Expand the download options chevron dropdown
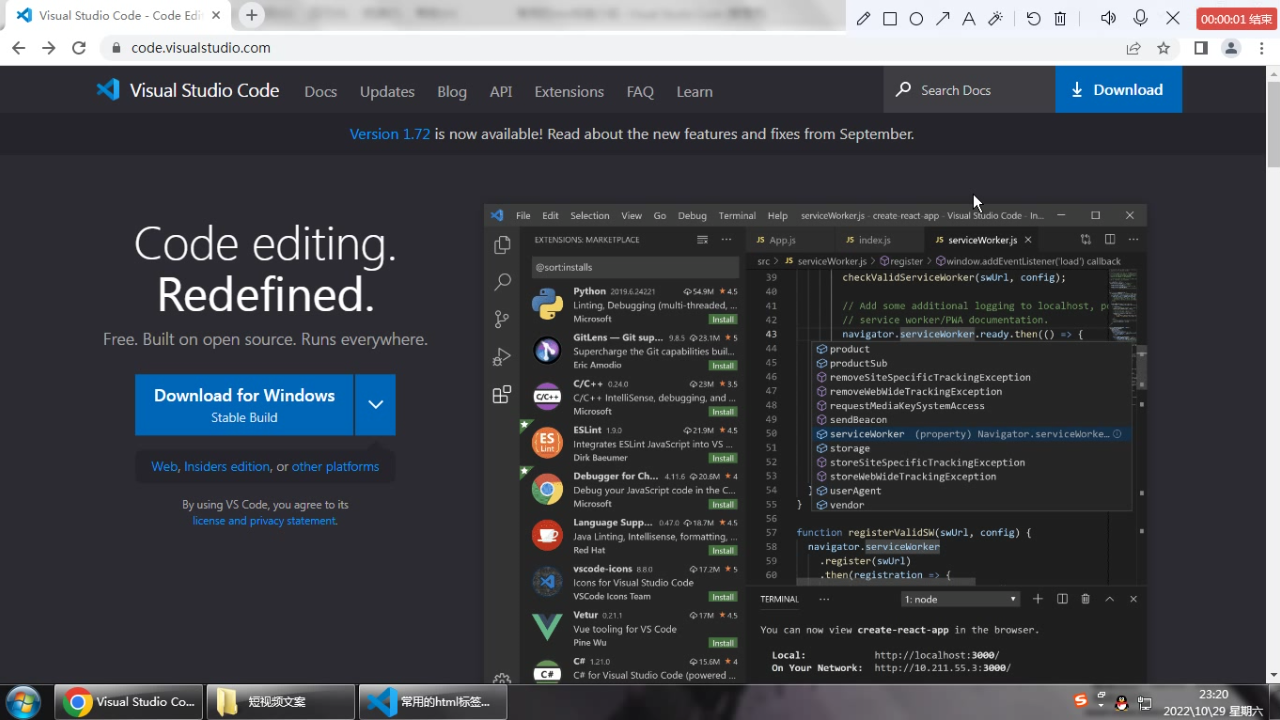 (x=375, y=405)
